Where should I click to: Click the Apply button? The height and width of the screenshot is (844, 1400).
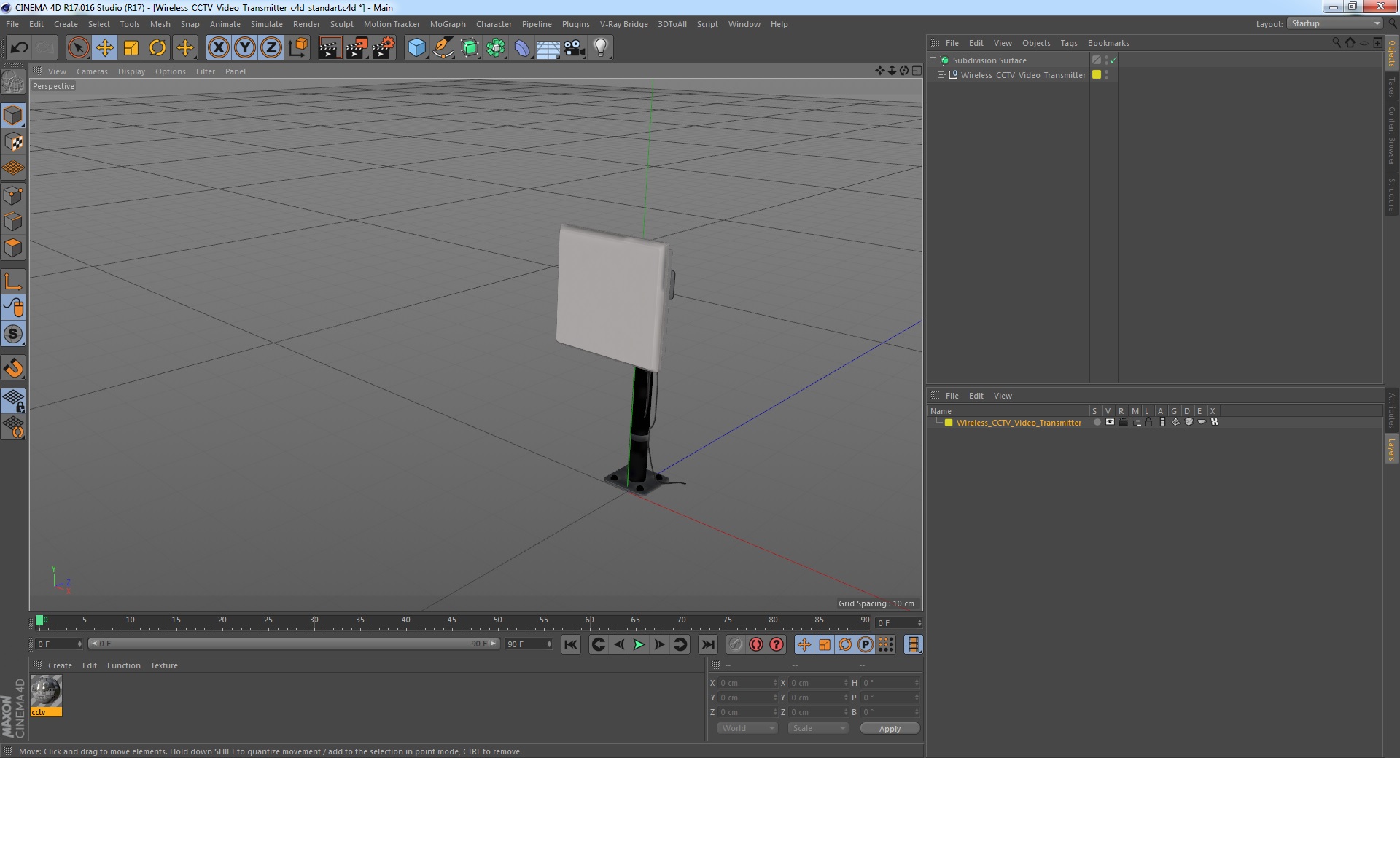(x=889, y=729)
